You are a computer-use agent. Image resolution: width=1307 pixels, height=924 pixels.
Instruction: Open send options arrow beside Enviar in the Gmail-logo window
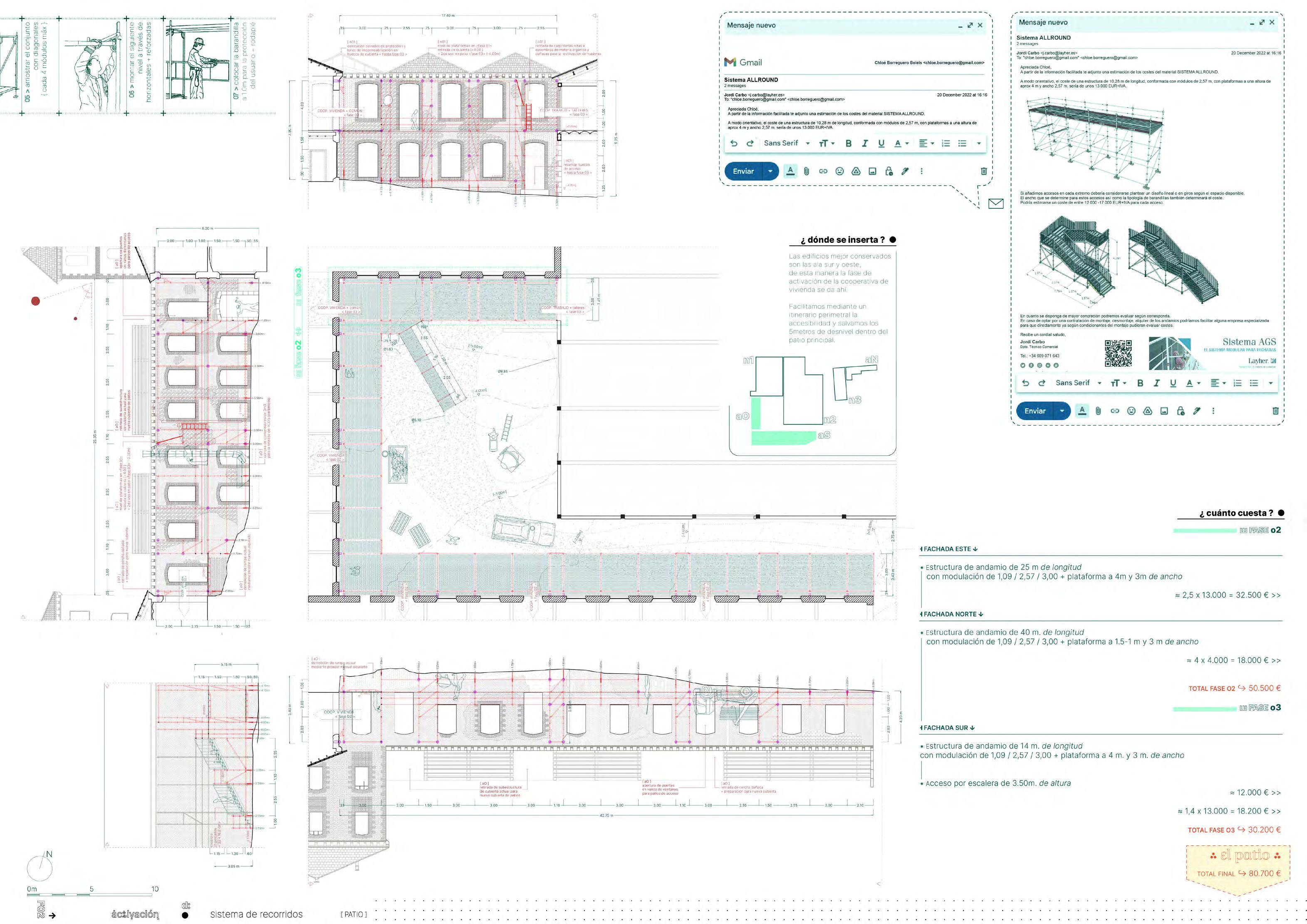[x=770, y=171]
